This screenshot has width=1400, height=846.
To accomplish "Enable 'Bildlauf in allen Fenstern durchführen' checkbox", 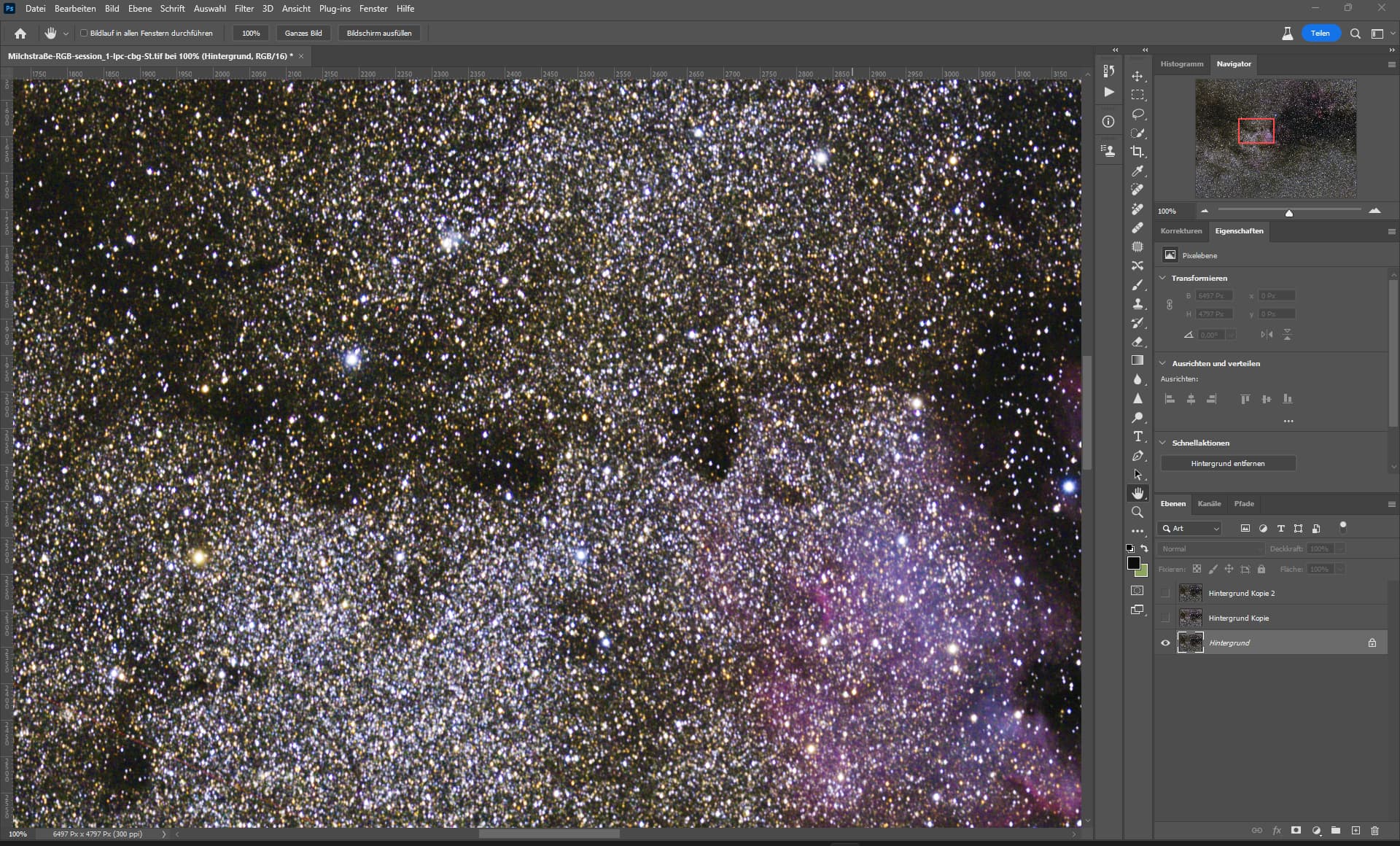I will (84, 33).
